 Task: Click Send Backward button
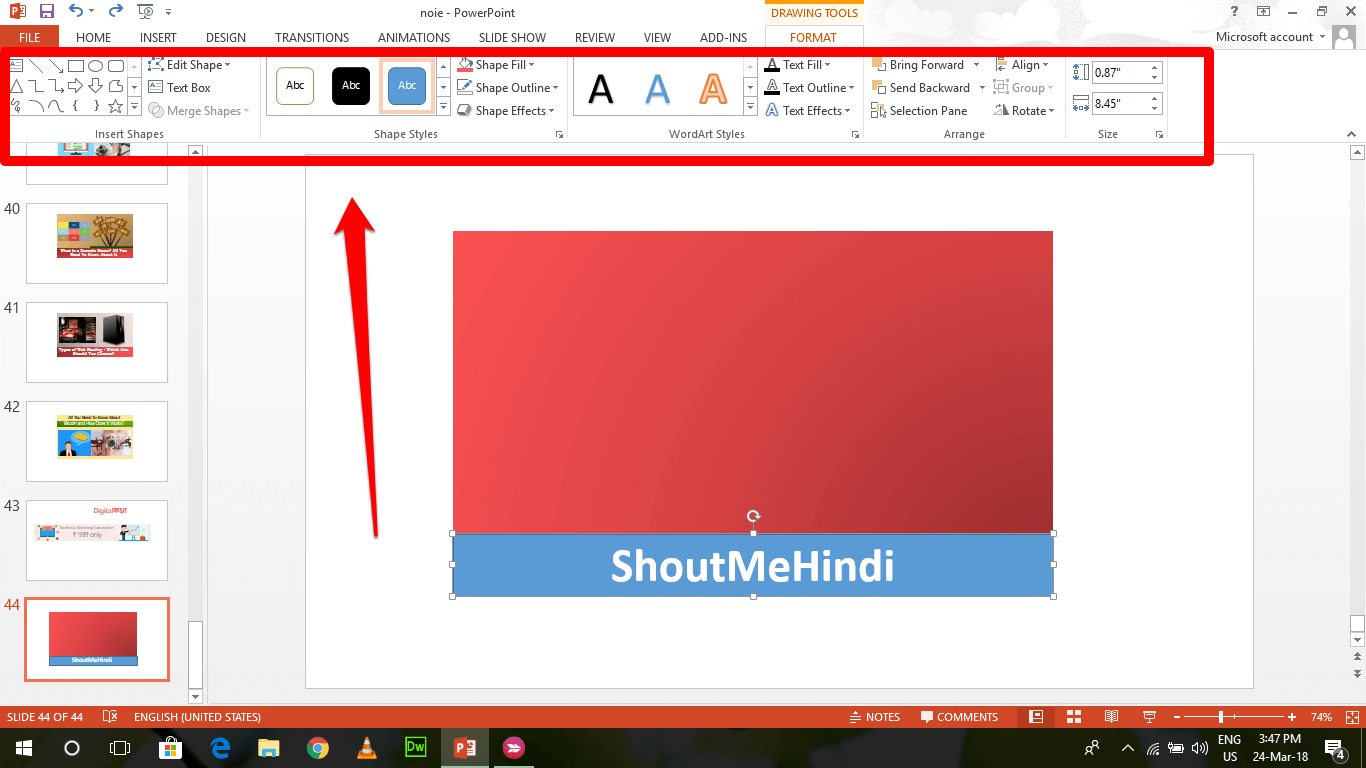click(x=921, y=88)
